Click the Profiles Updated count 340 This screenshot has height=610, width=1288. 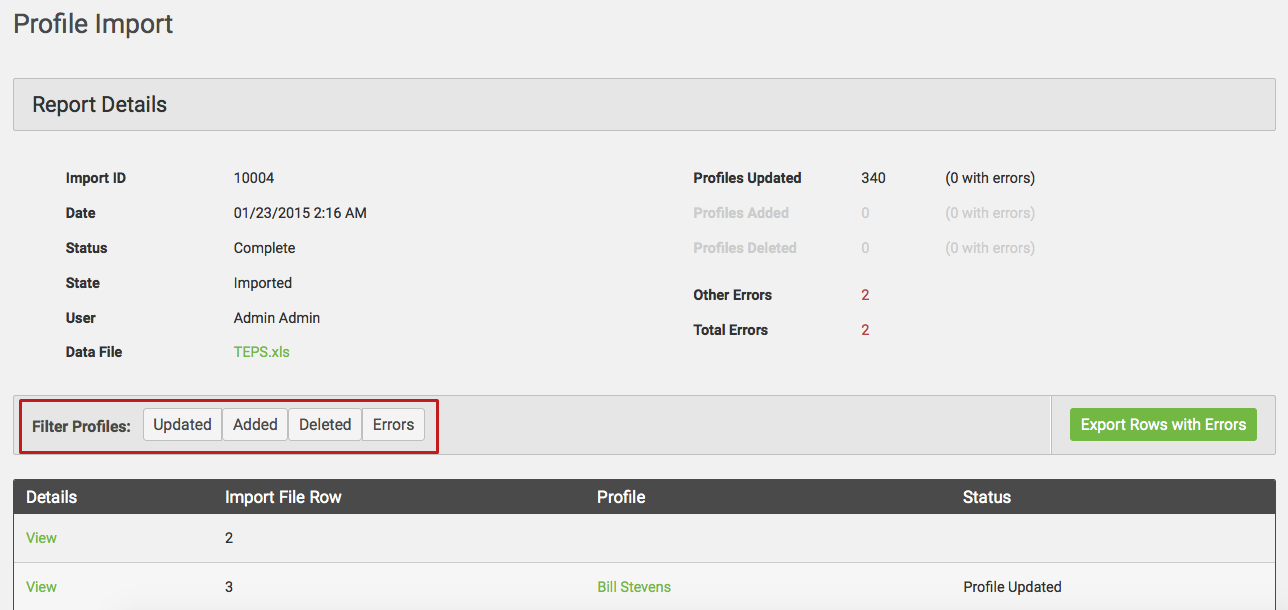point(873,178)
